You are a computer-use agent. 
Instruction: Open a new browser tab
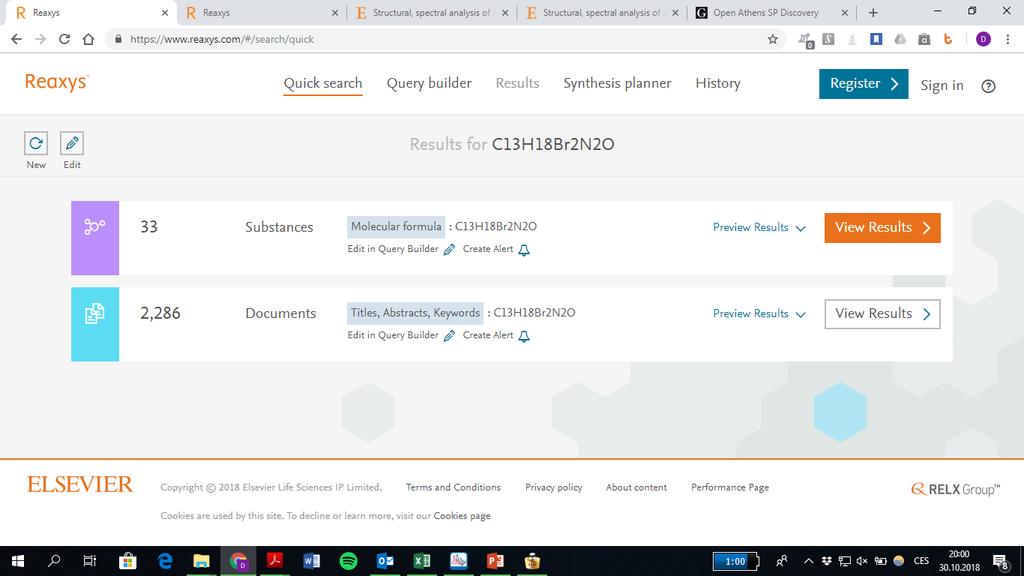(x=873, y=12)
